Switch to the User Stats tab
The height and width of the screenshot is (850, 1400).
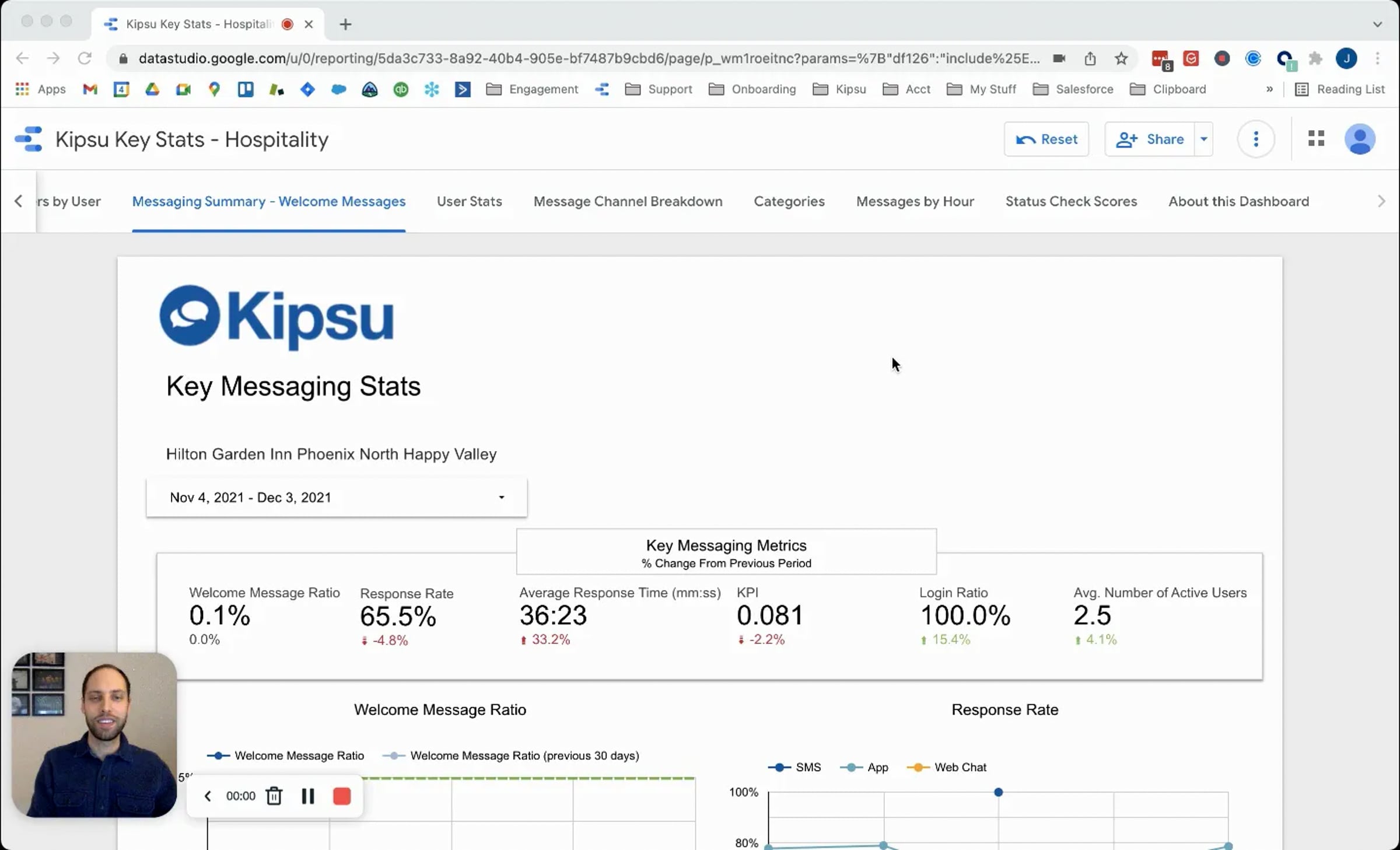pos(469,201)
